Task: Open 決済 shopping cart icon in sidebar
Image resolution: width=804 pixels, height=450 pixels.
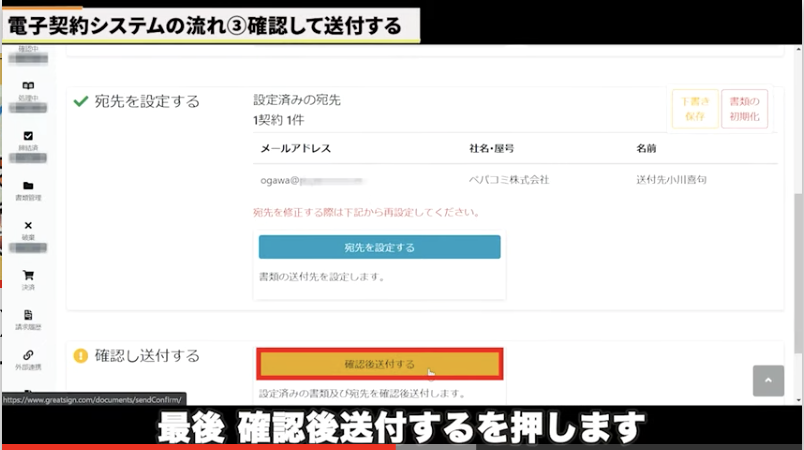Action: click(28, 276)
